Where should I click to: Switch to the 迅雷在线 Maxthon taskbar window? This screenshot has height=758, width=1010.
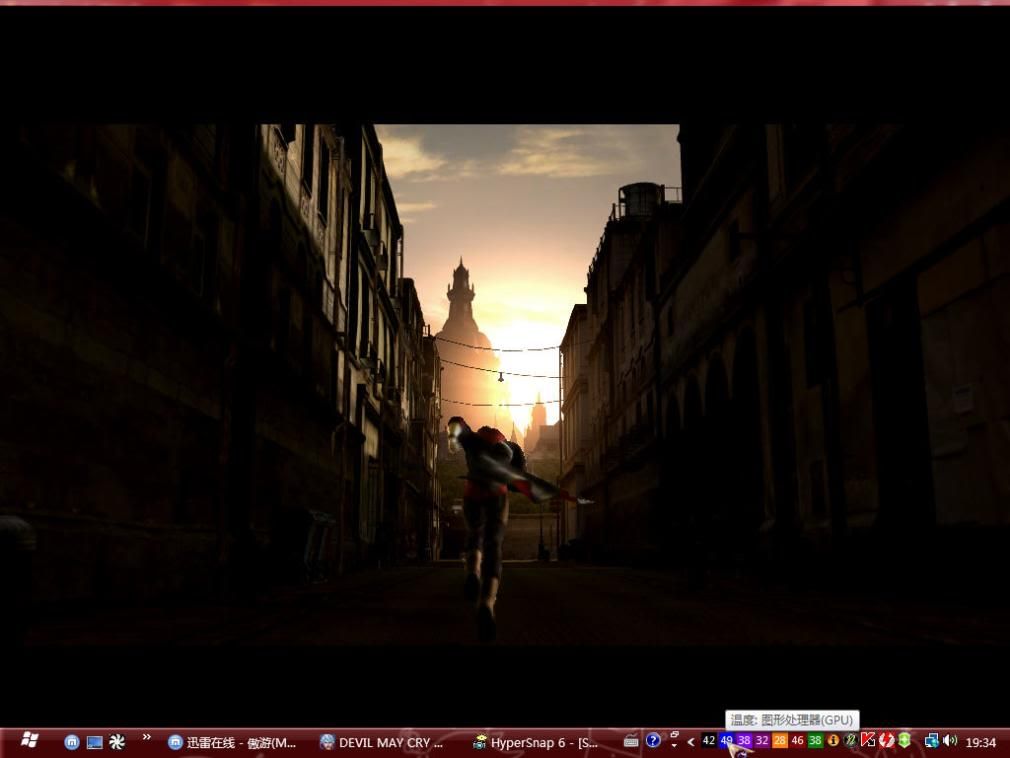coord(233,743)
